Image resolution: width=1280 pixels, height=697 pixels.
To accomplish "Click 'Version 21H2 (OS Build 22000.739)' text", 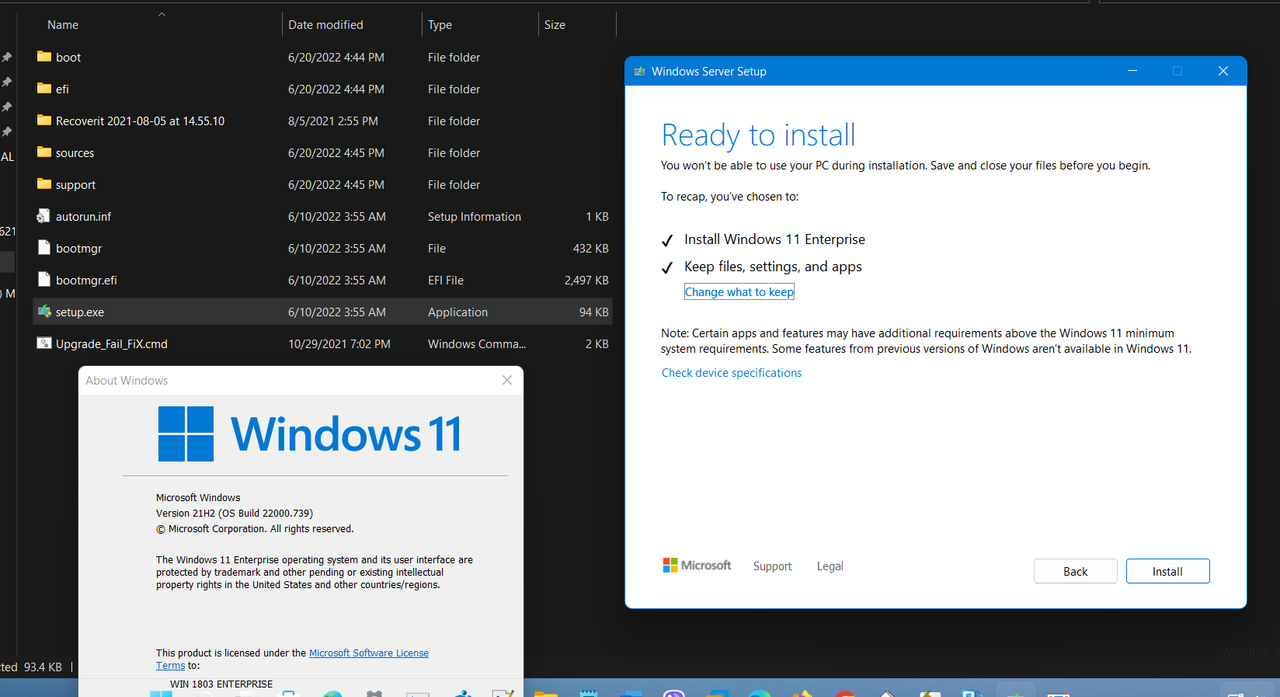I will (x=234, y=513).
